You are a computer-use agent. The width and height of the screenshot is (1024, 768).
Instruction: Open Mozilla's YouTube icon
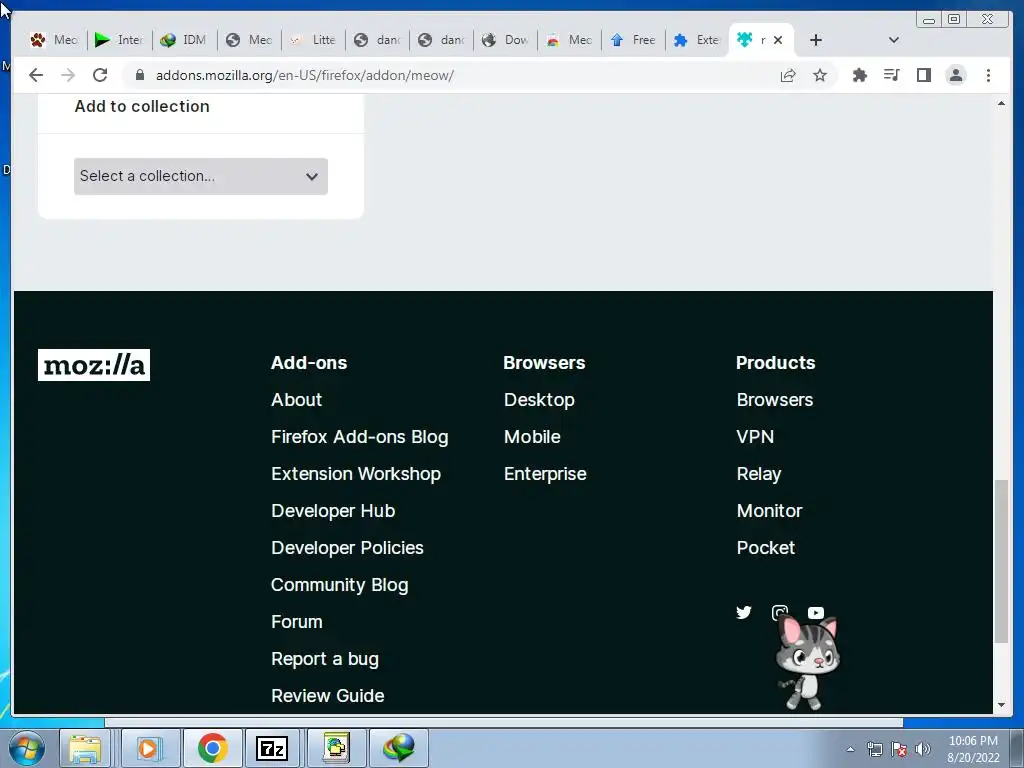click(816, 613)
